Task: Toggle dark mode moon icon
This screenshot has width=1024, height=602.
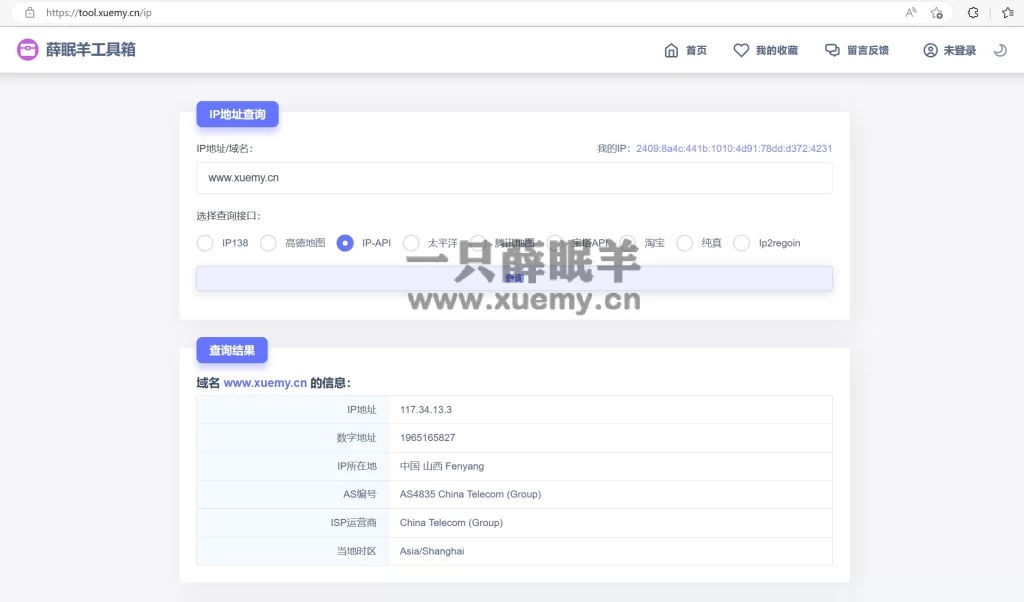Action: point(1000,50)
